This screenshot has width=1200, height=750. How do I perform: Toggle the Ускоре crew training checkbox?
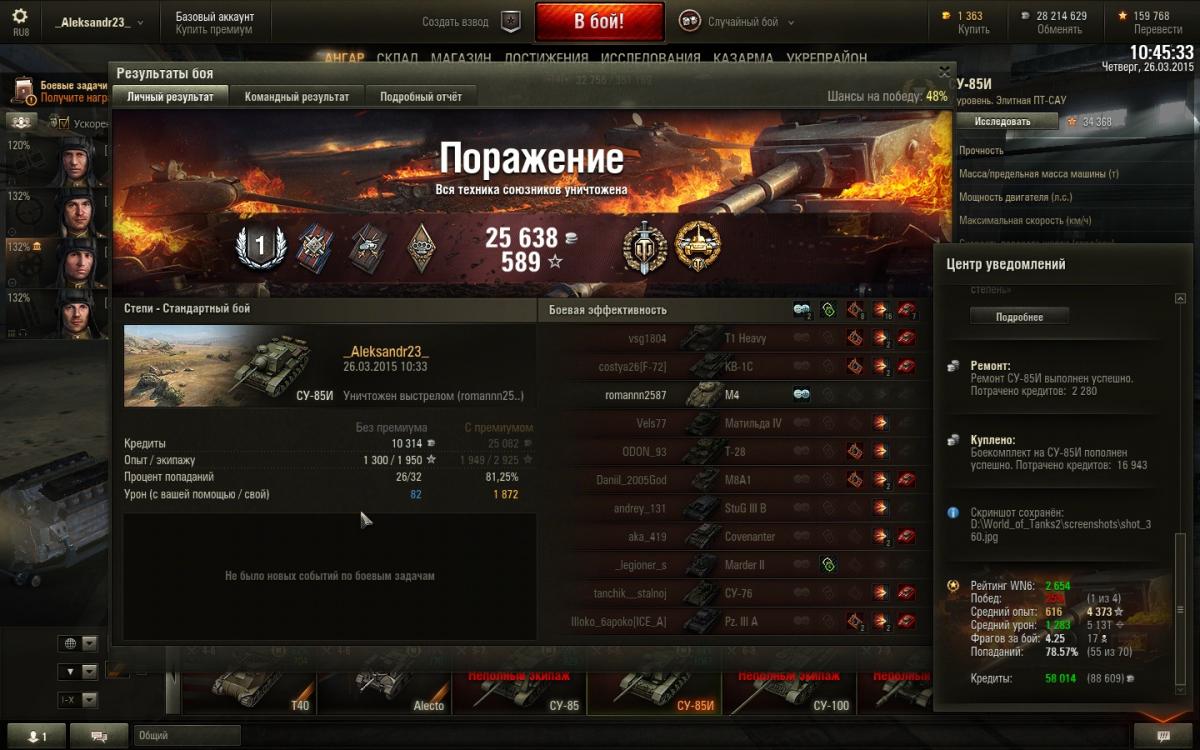pos(64,123)
